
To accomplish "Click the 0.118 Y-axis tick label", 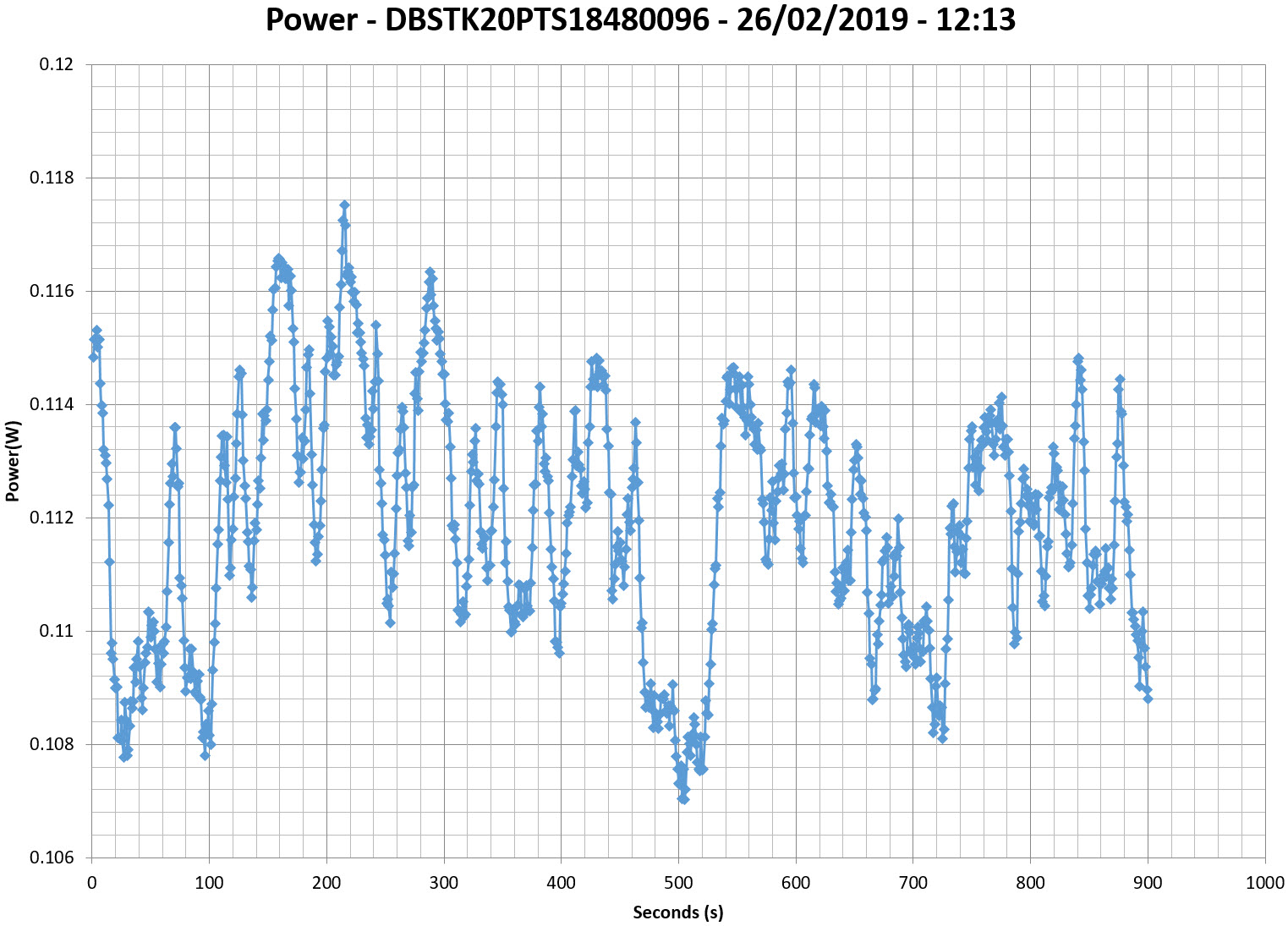I will tap(52, 178).
